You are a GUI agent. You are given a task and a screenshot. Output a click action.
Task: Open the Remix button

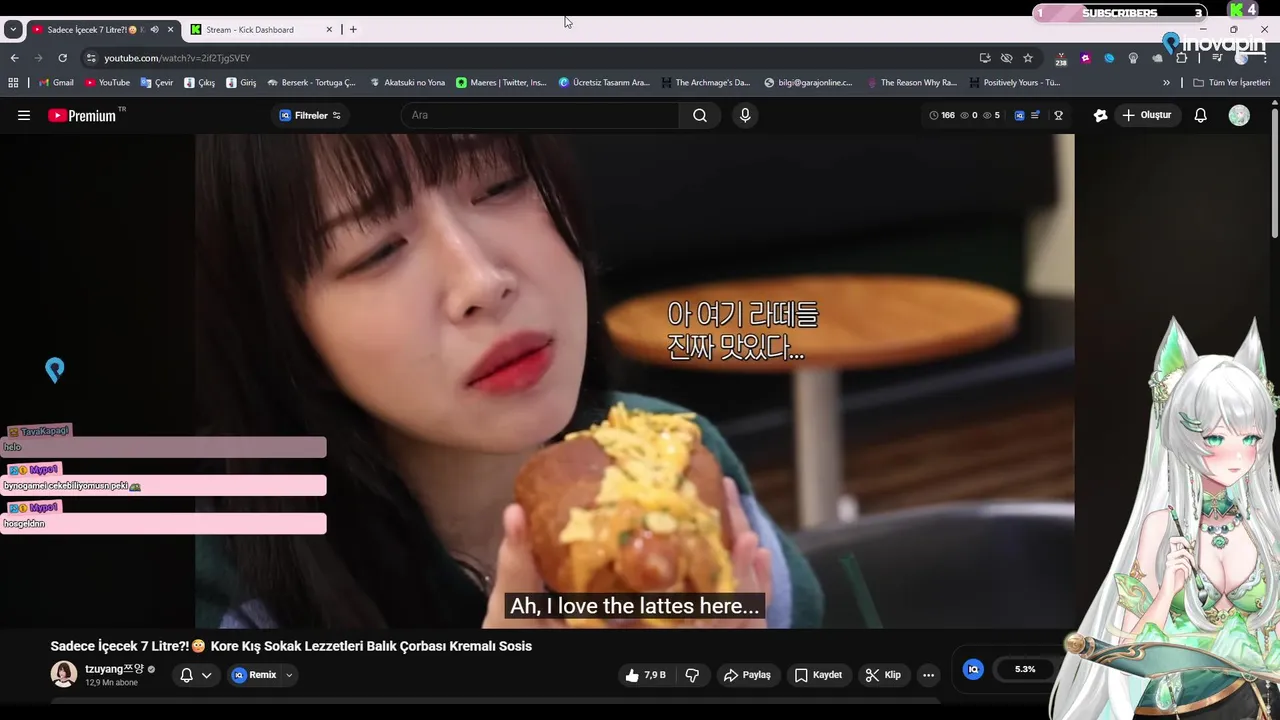[x=254, y=675]
